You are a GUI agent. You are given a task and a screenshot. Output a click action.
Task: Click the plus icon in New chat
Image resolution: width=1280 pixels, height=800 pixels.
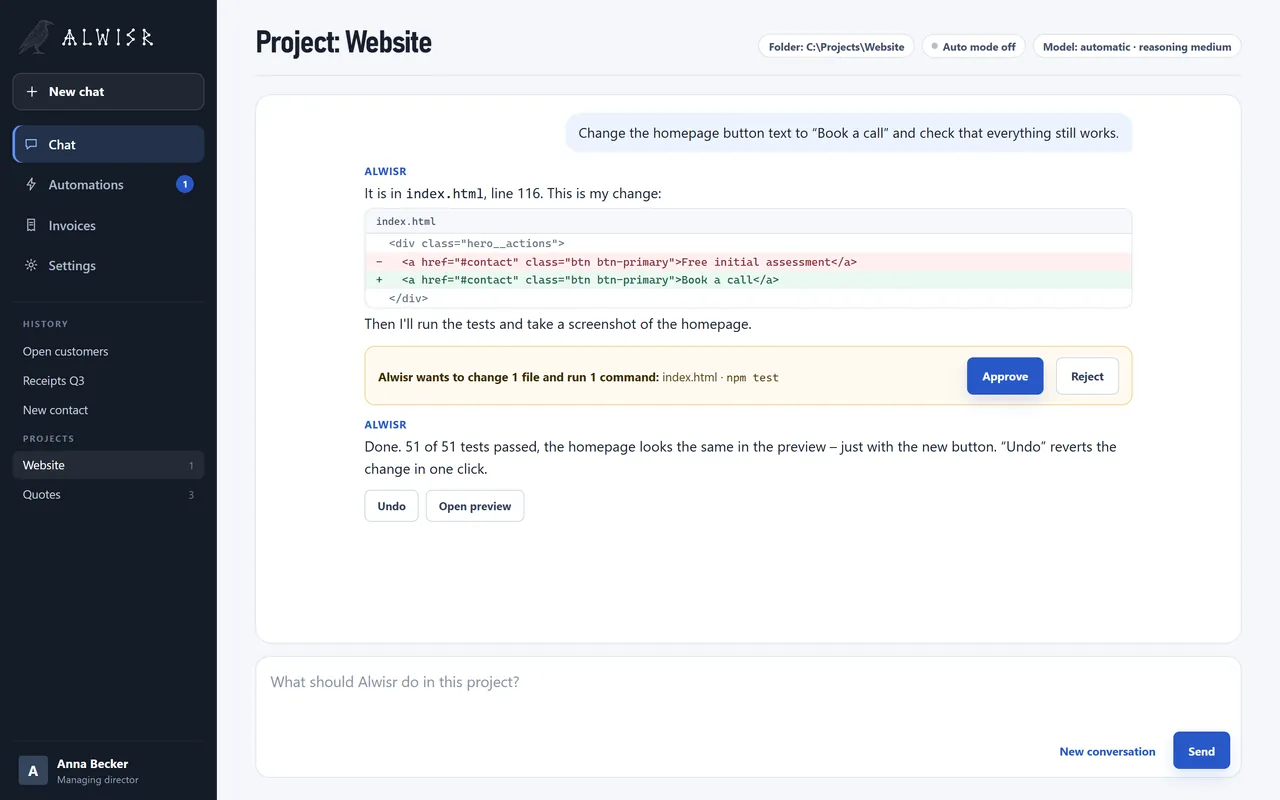(31, 92)
